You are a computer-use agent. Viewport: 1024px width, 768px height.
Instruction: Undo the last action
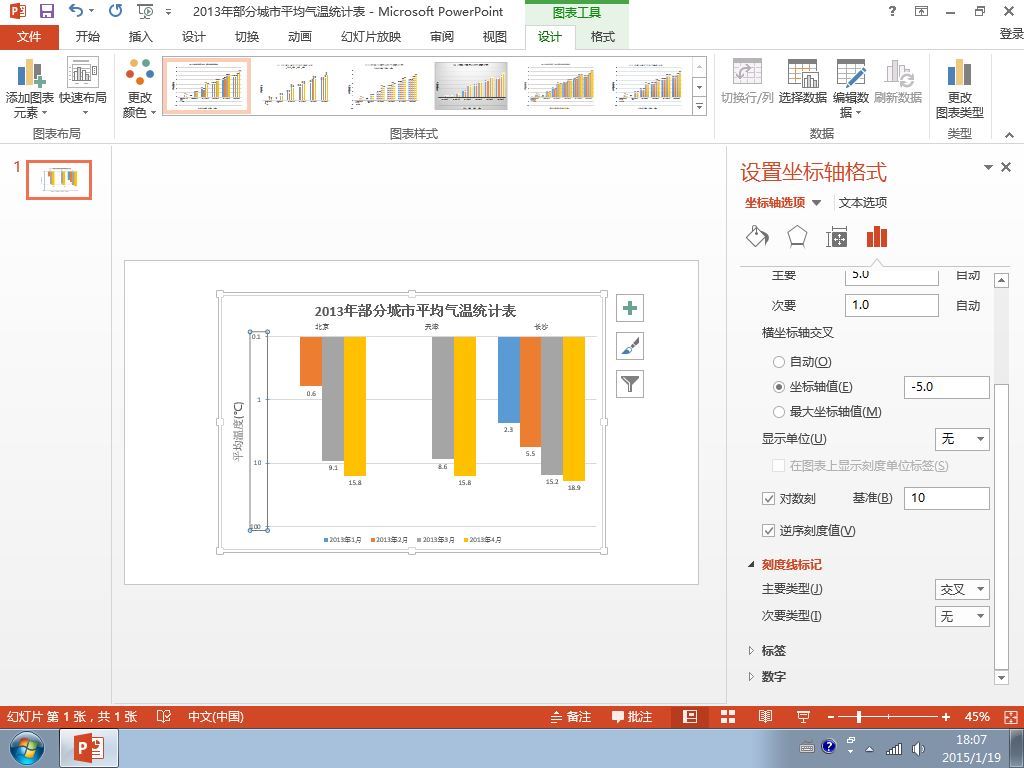pyautogui.click(x=76, y=11)
